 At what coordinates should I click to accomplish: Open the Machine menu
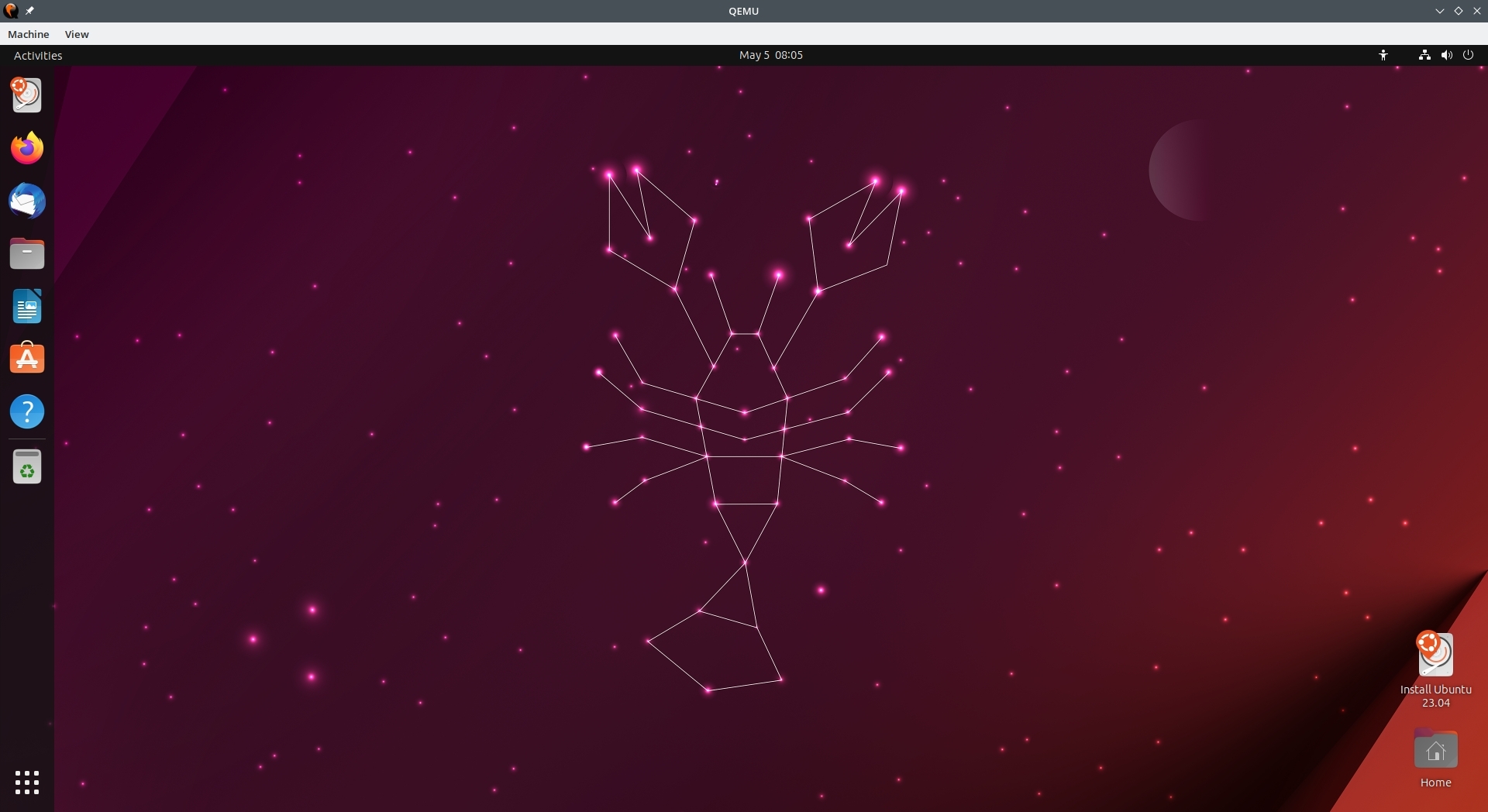(x=29, y=34)
